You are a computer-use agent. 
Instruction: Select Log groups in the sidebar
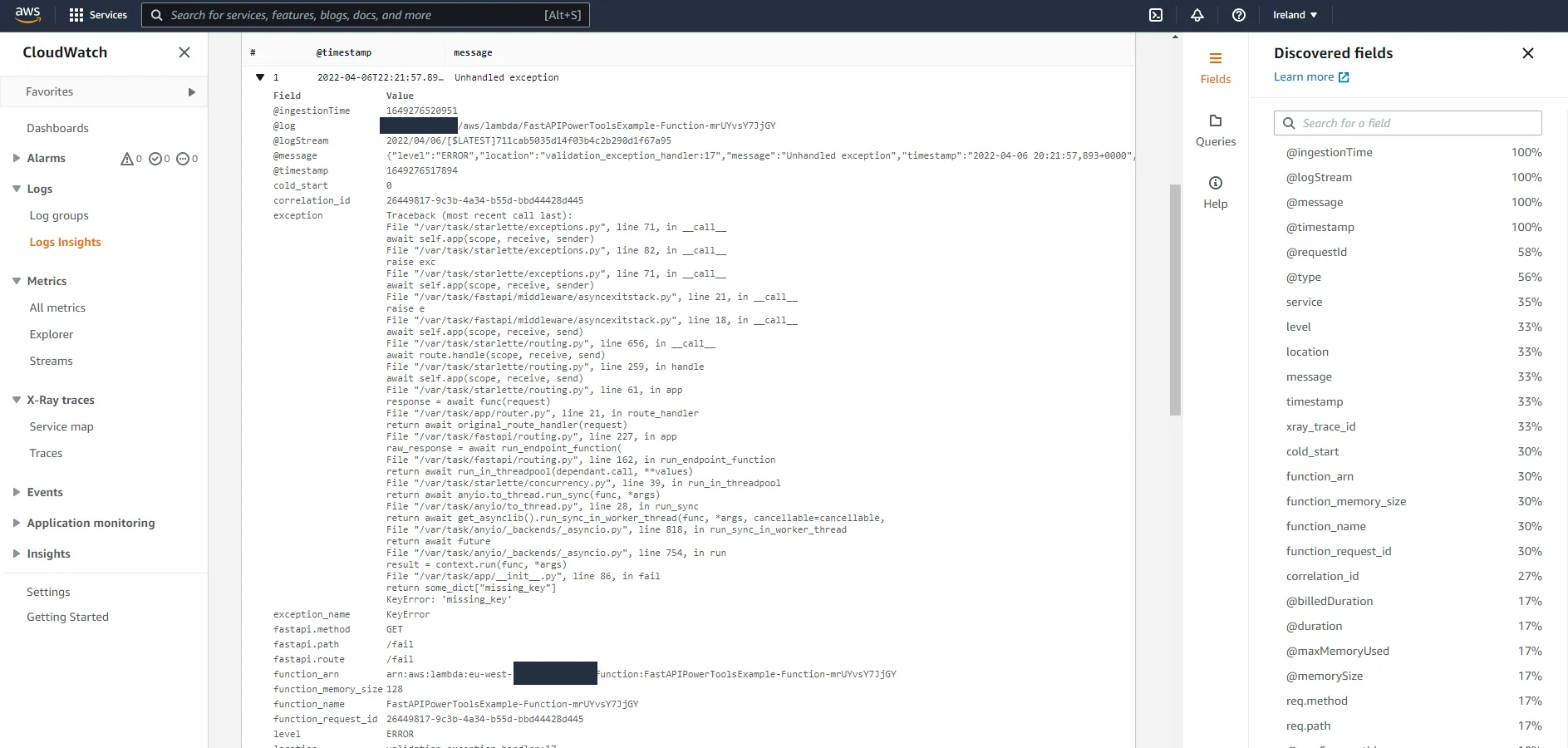[59, 215]
